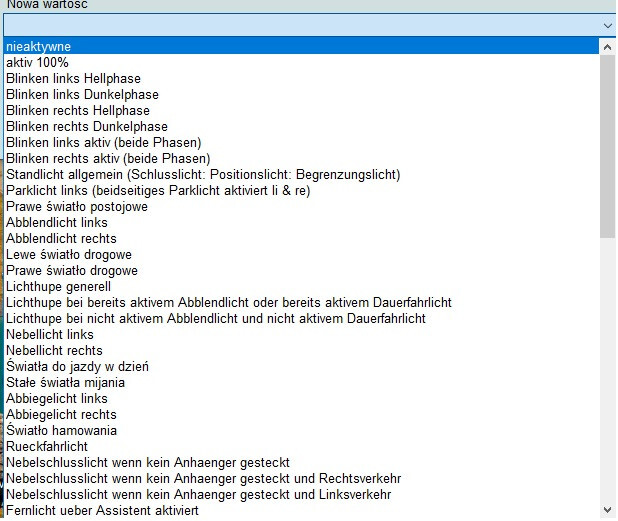Collapse the Nowa wartość combo box arrow
The image size is (618, 521).
pos(607,25)
